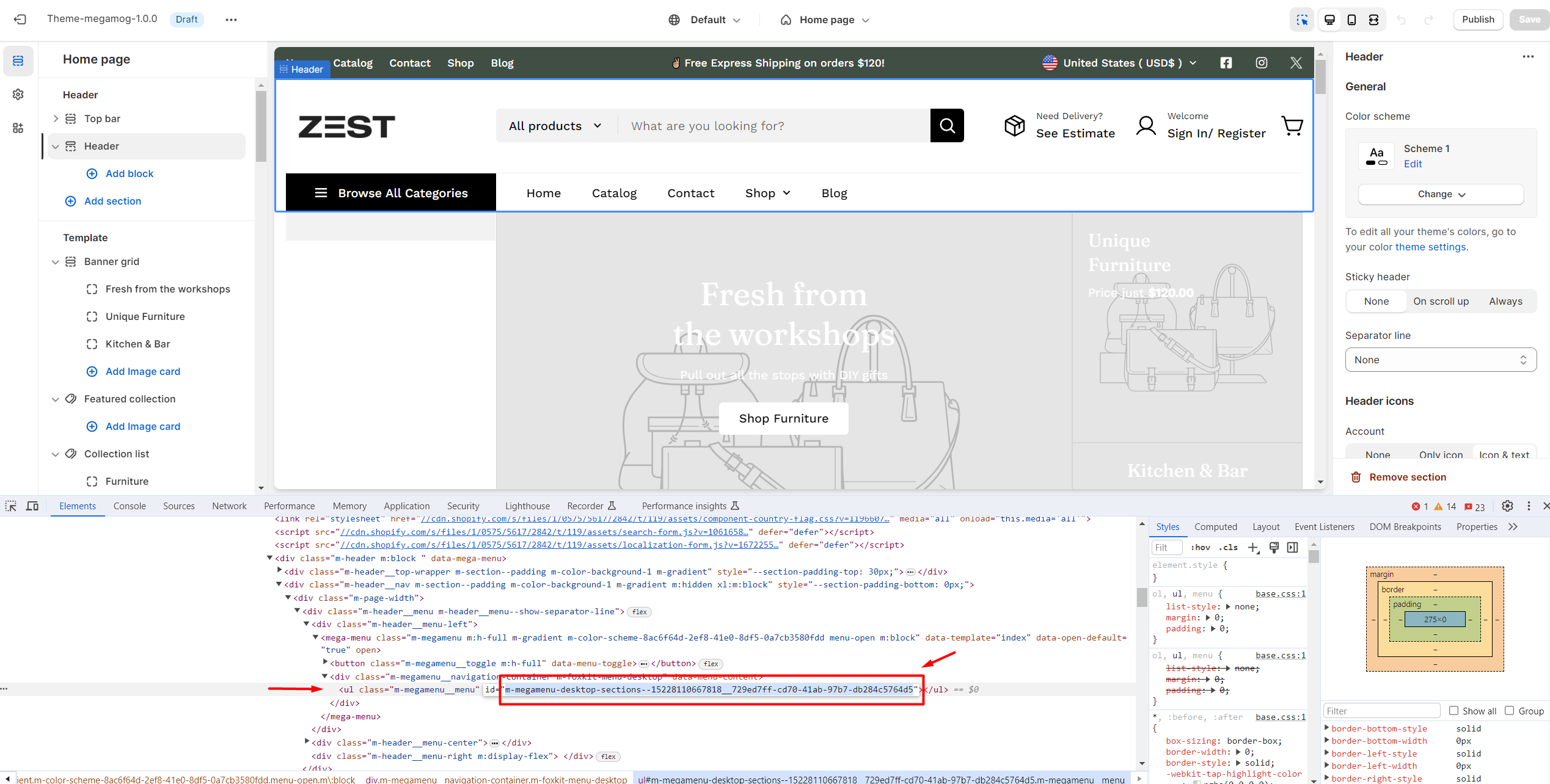This screenshot has width=1550, height=784.
Task: Toggle the element state paint icon in Styles
Action: coord(1274,548)
